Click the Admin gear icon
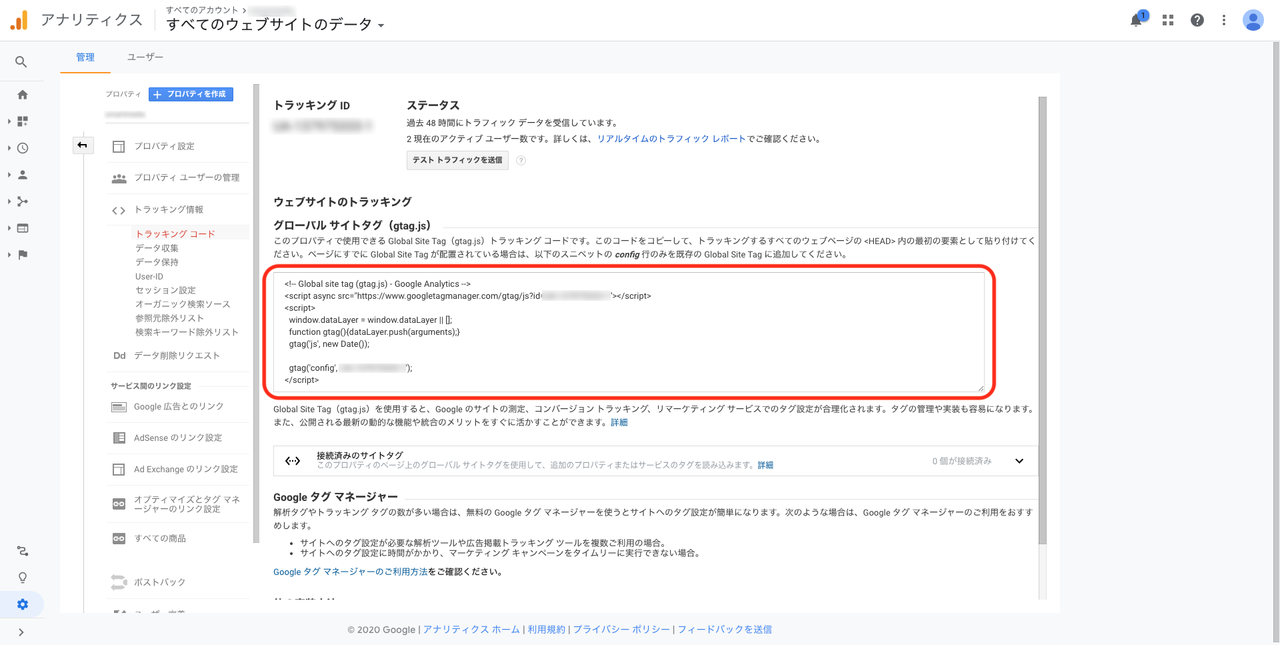 (x=22, y=604)
